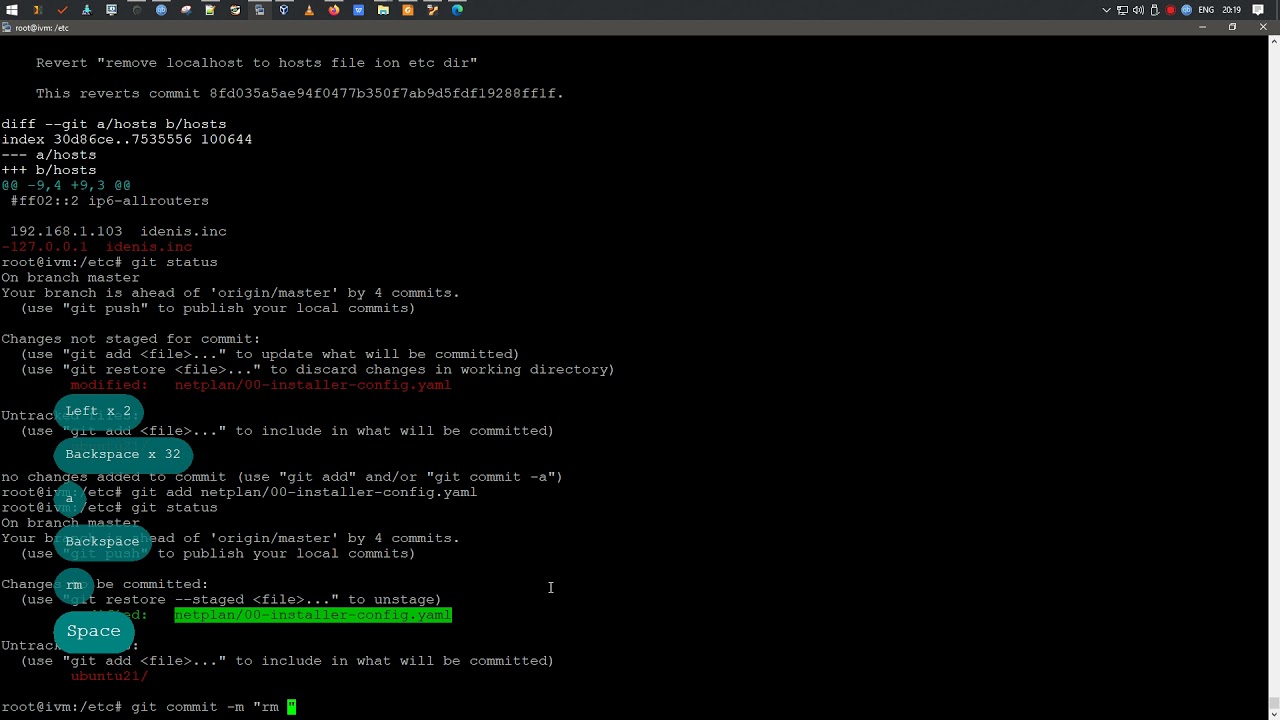Open network status tray icon
The width and height of the screenshot is (1280, 720).
(x=1122, y=10)
